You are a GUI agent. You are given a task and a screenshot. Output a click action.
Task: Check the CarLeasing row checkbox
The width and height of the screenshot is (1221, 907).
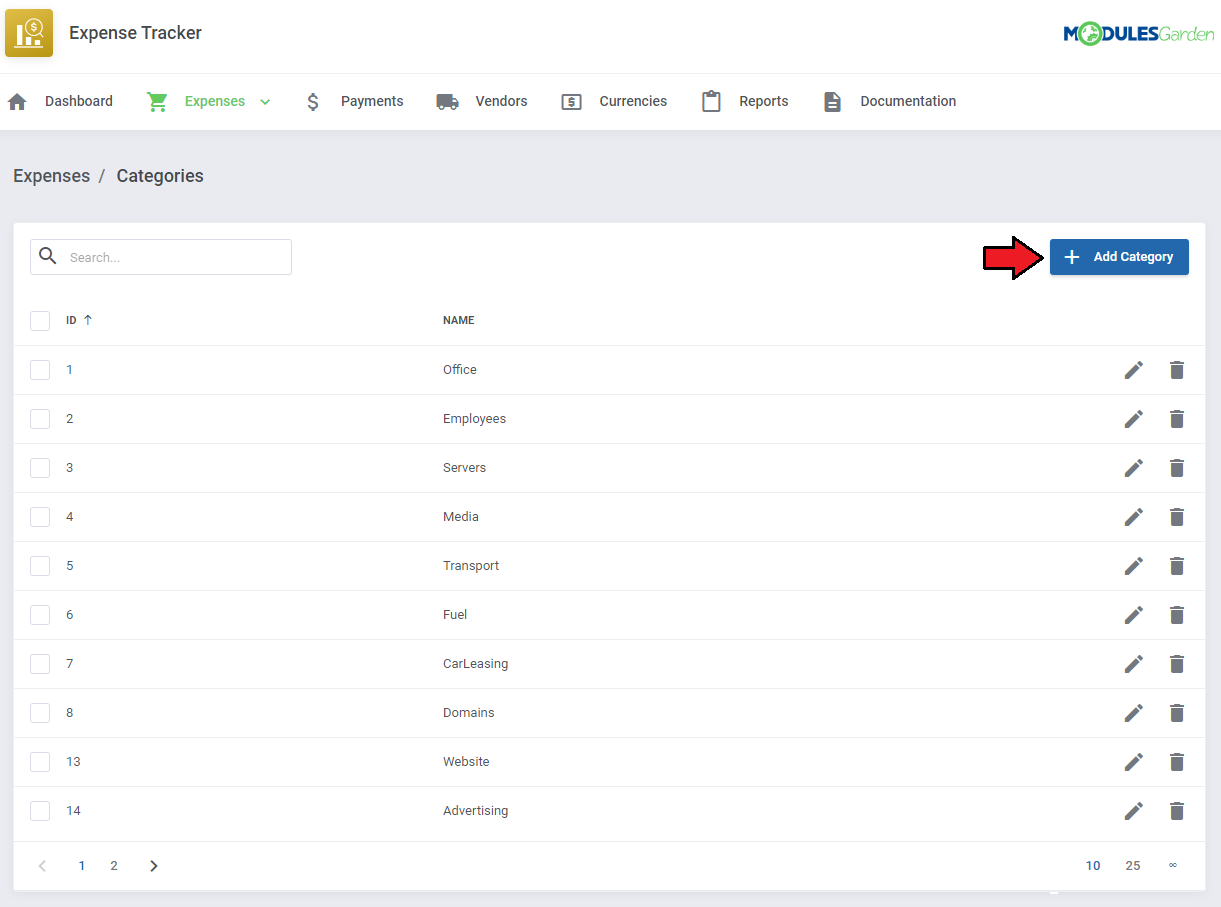point(40,664)
